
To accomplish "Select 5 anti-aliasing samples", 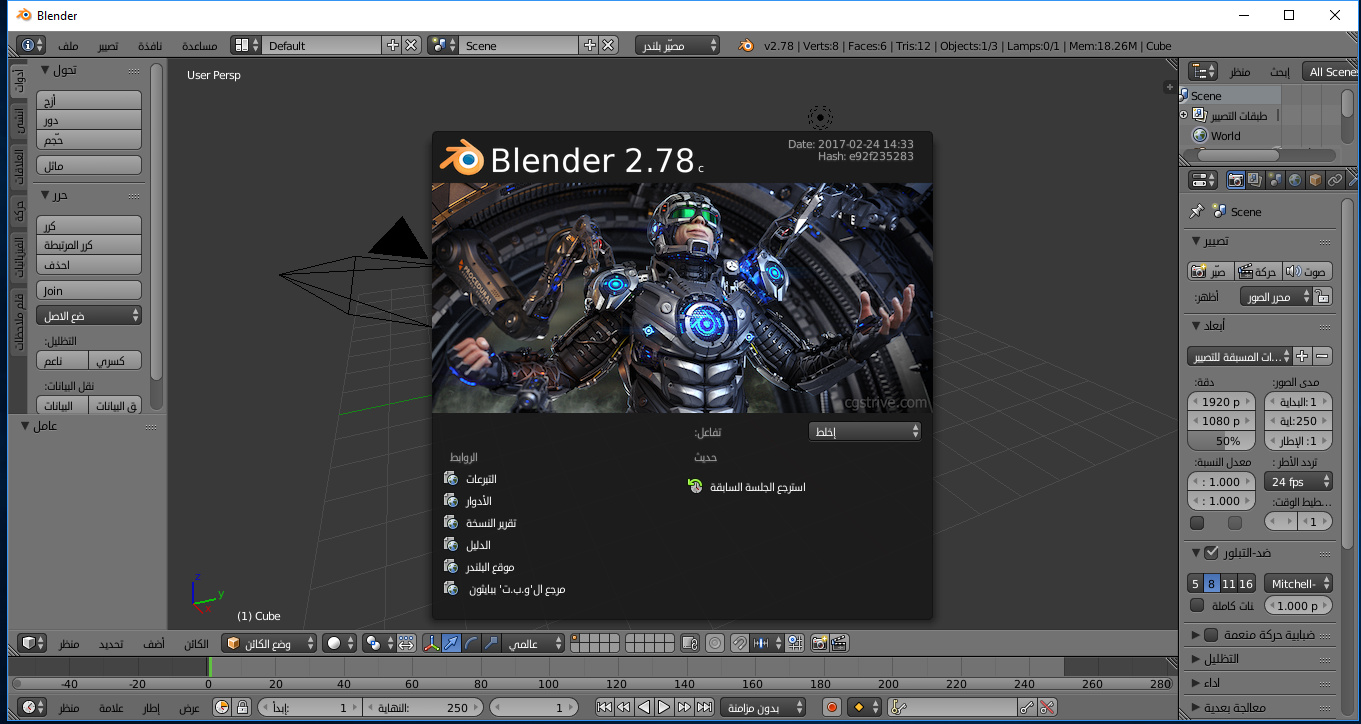I will pyautogui.click(x=1195, y=583).
